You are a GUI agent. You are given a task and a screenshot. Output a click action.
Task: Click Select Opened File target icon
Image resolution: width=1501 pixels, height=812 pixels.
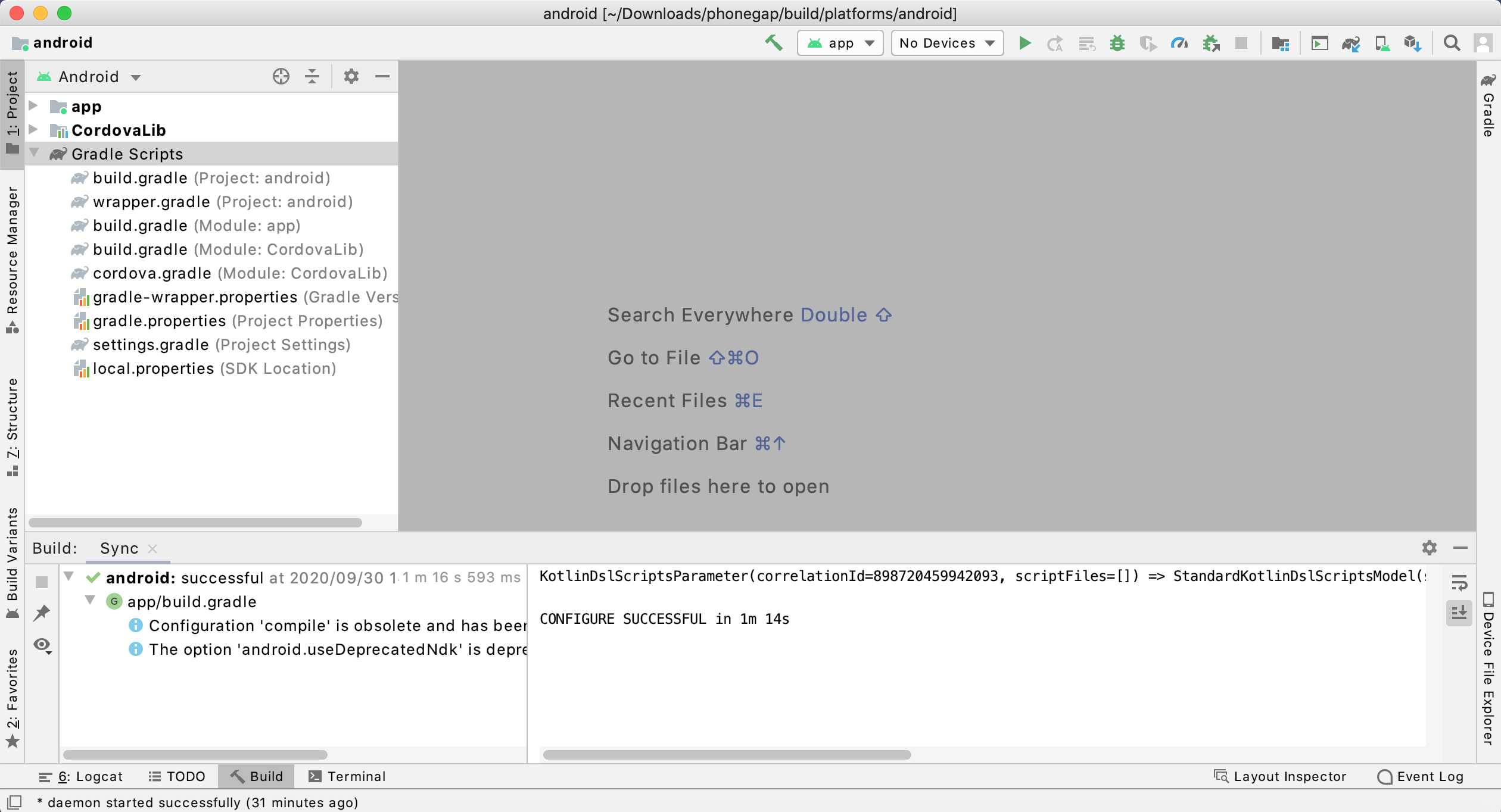point(281,76)
